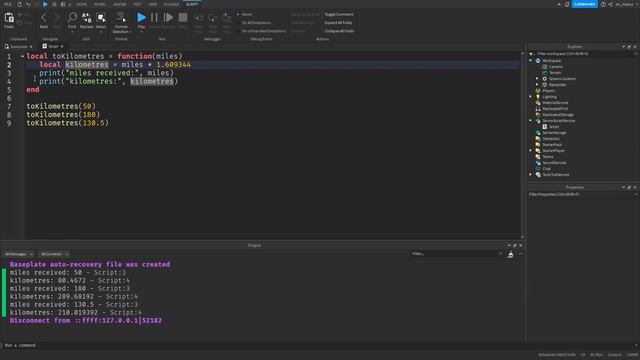Click the Step Into debugger icon

click(199, 18)
